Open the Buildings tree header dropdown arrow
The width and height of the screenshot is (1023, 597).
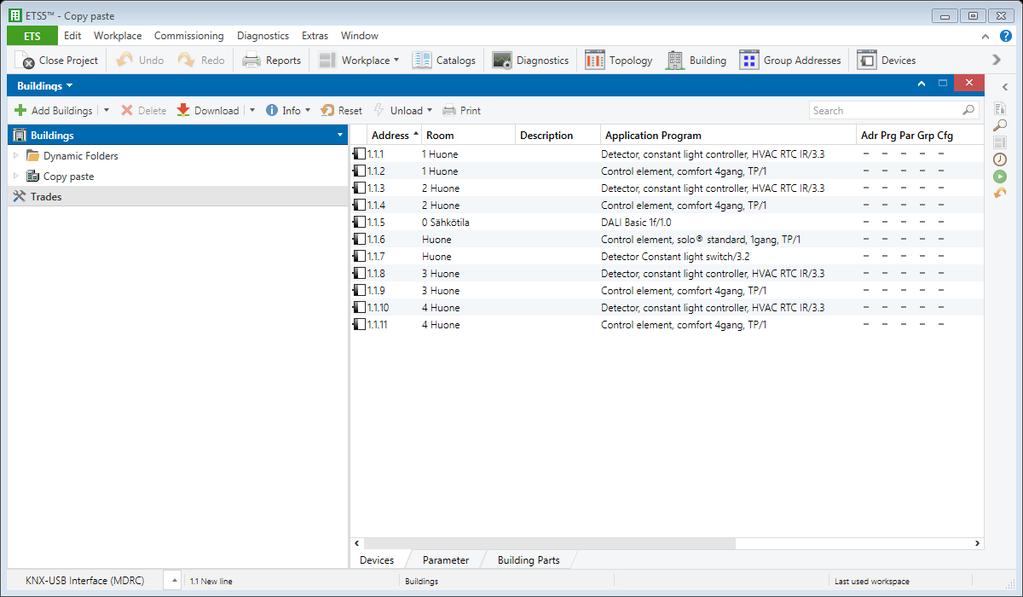point(339,135)
